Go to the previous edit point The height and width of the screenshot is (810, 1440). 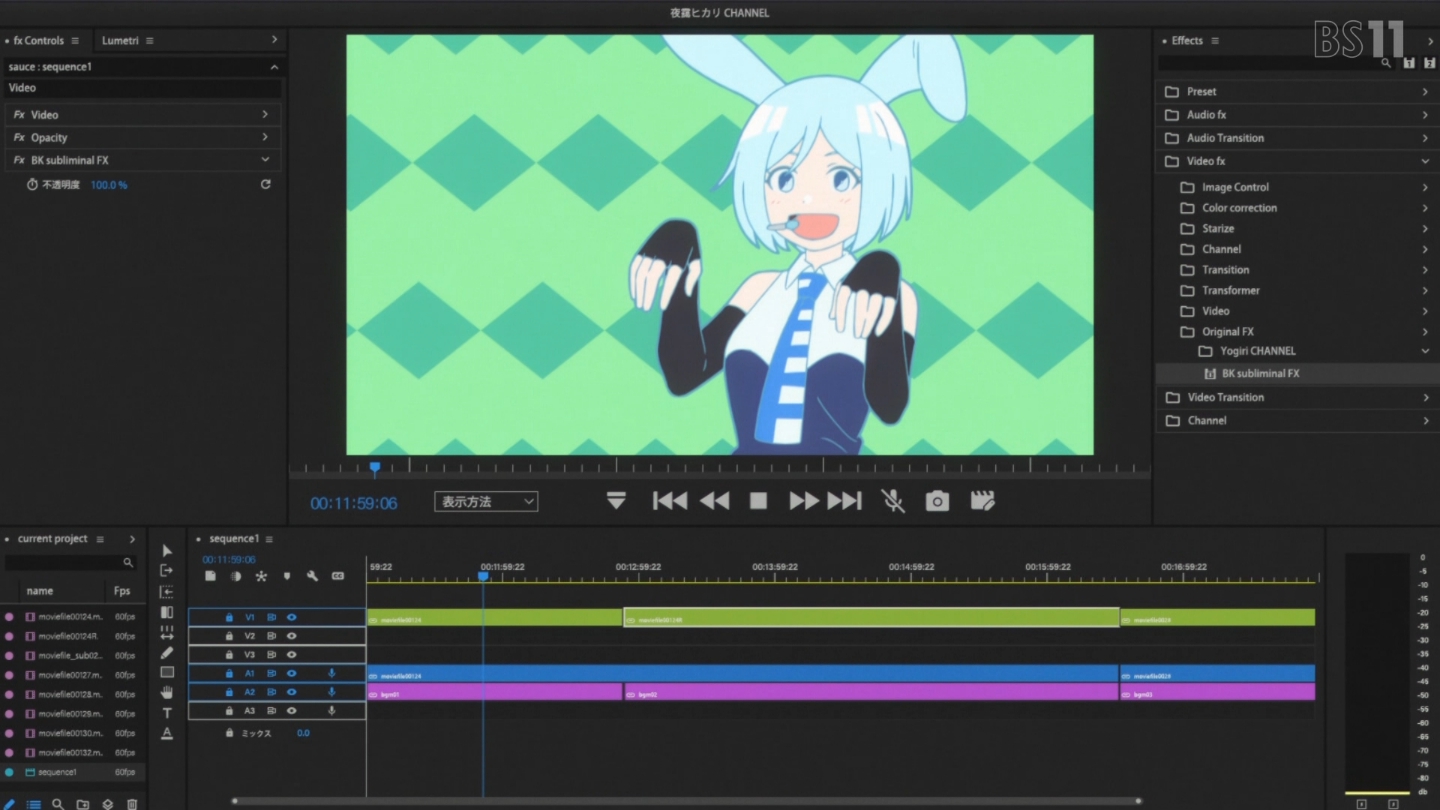coord(670,501)
